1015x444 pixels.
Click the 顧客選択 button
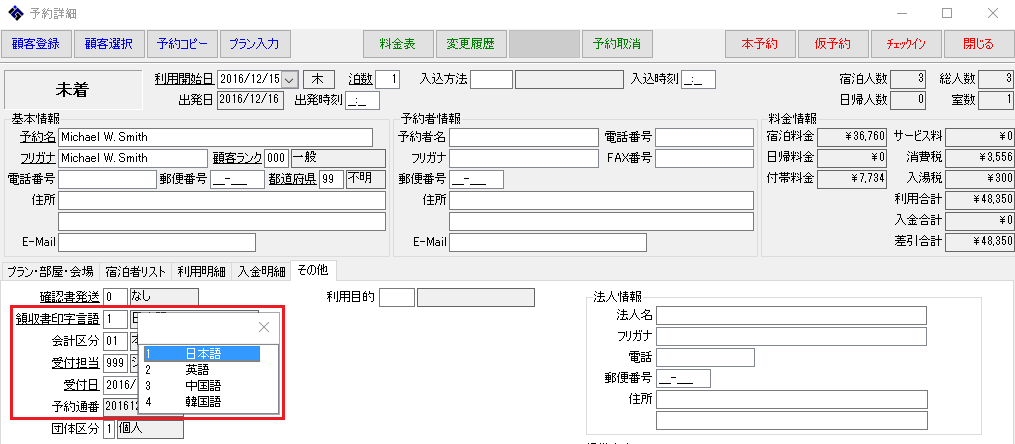click(x=109, y=44)
